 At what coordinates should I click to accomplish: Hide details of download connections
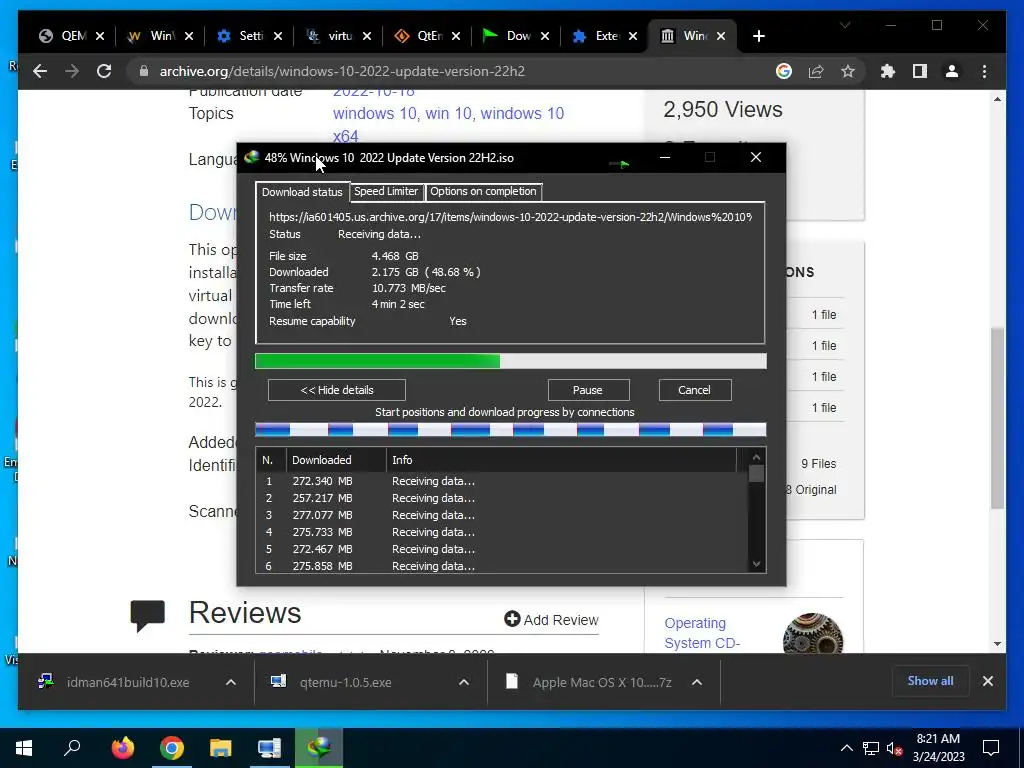336,390
